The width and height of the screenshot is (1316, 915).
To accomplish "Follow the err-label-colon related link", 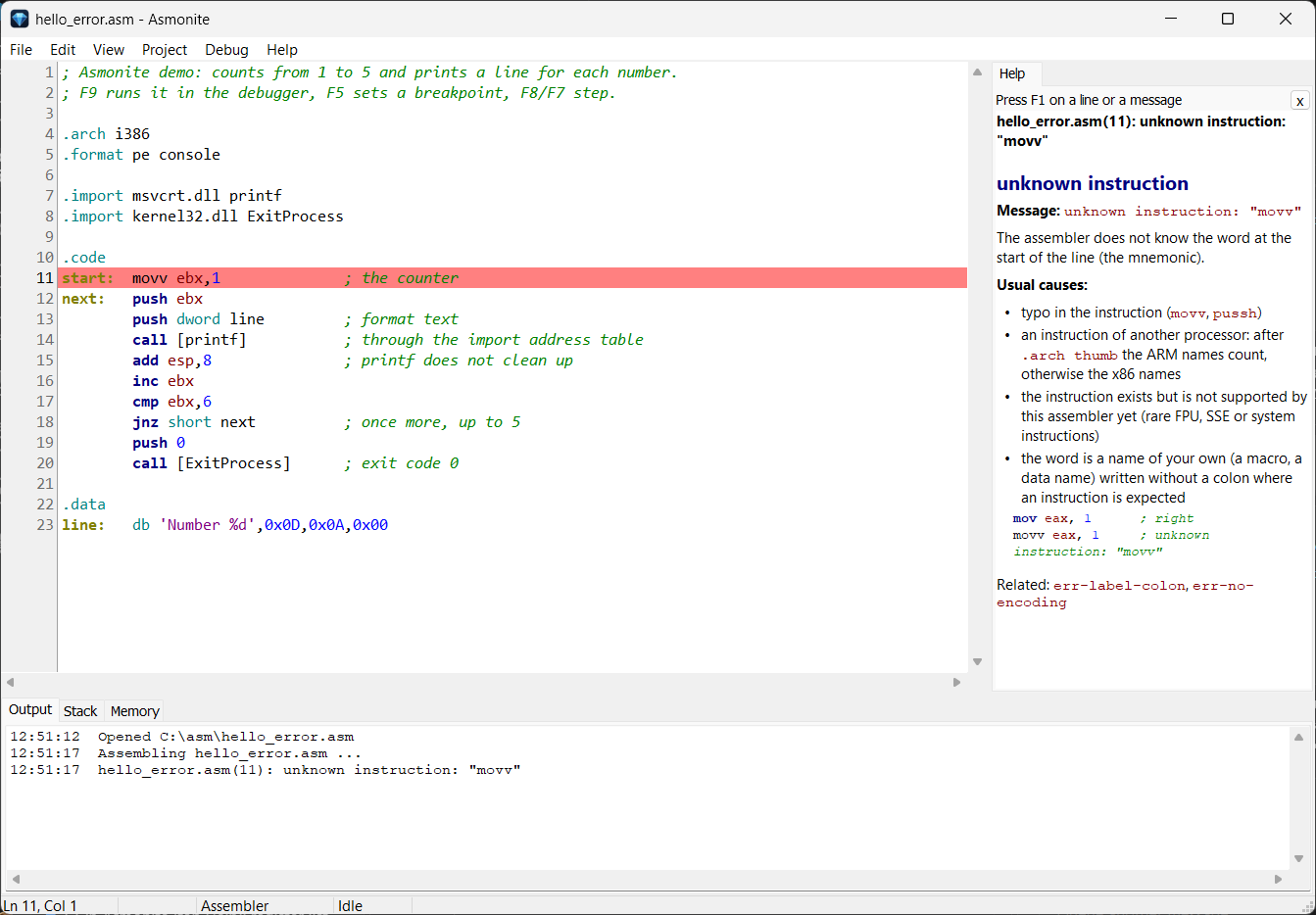I will coord(1119,586).
